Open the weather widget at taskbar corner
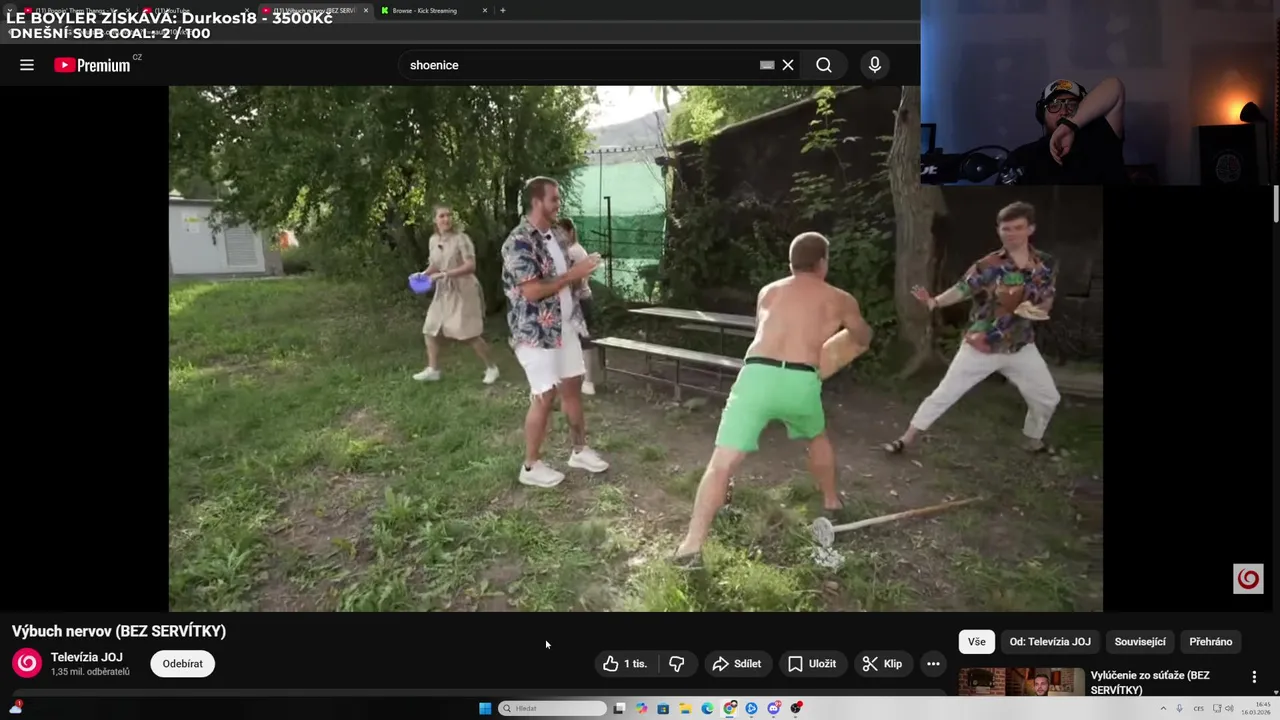Viewport: 1280px width, 720px height. tap(15, 707)
